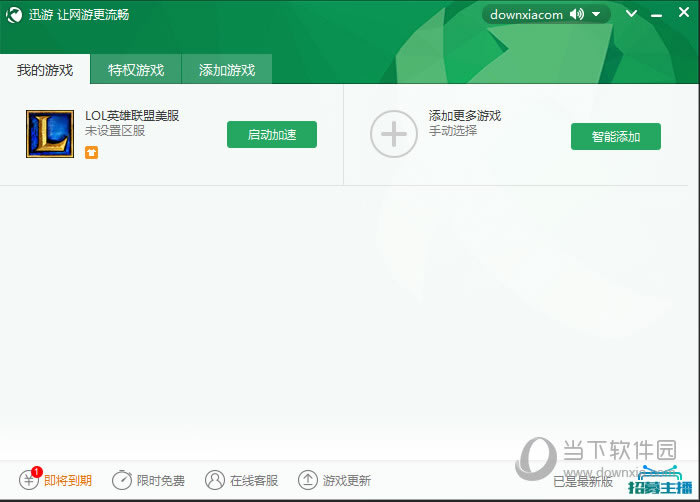Click the orange shirt badge under LOL
Image resolution: width=700 pixels, height=502 pixels.
(x=92, y=153)
